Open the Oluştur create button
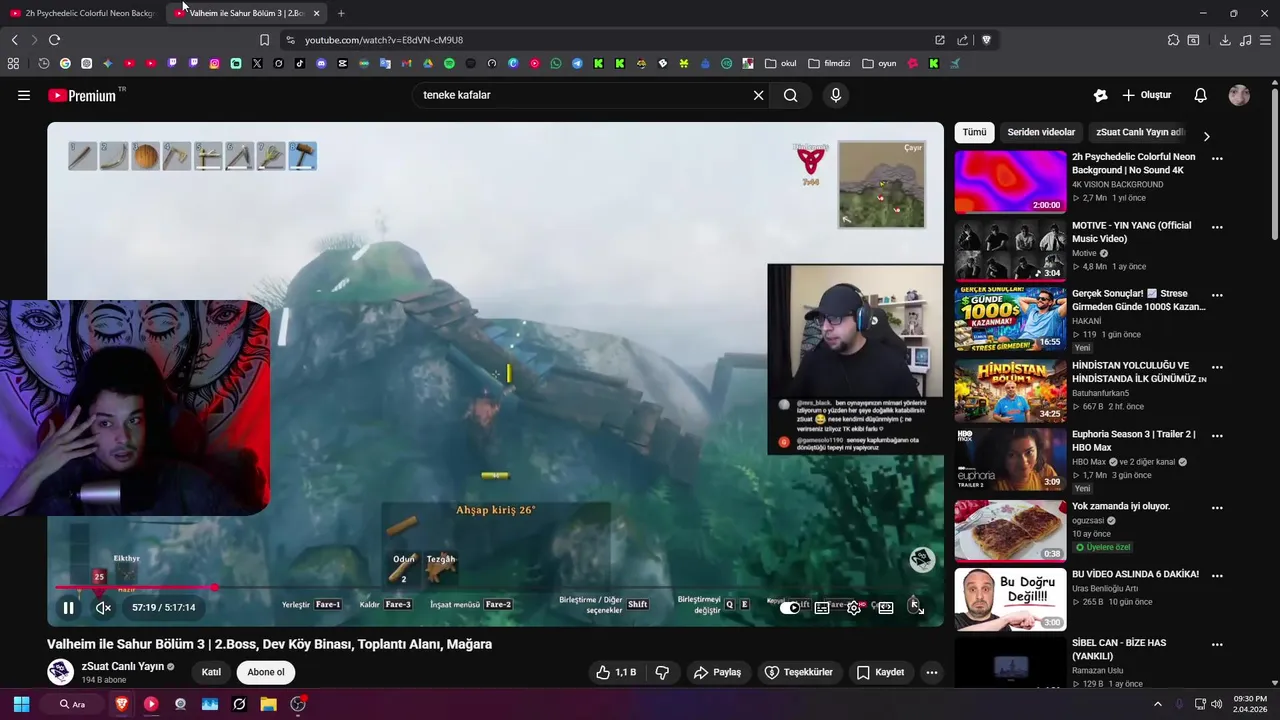 (x=1147, y=95)
